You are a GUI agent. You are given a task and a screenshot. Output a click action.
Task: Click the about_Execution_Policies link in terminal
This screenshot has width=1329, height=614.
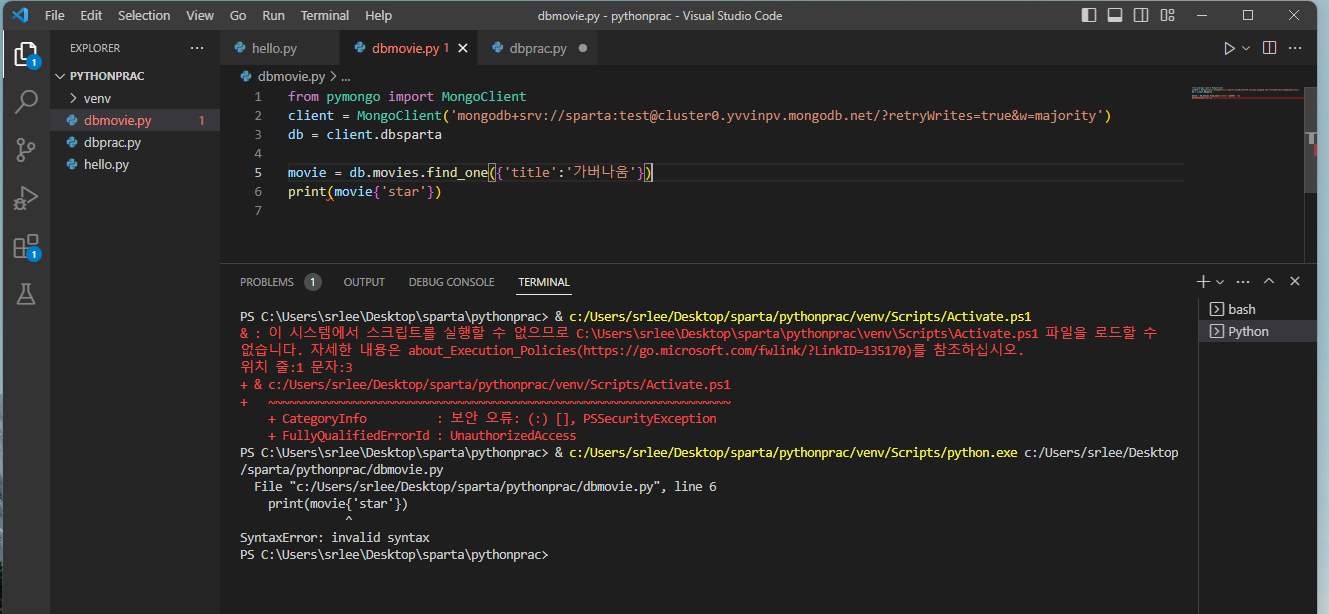pyautogui.click(x=666, y=351)
